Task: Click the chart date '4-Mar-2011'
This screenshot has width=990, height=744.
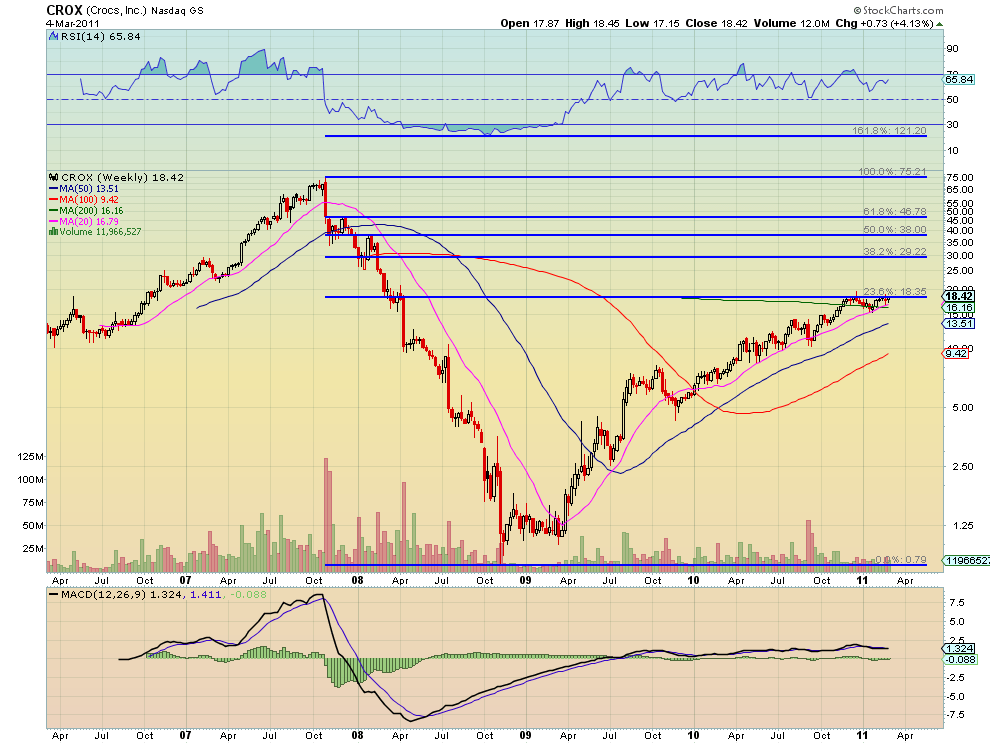Action: click(x=73, y=23)
